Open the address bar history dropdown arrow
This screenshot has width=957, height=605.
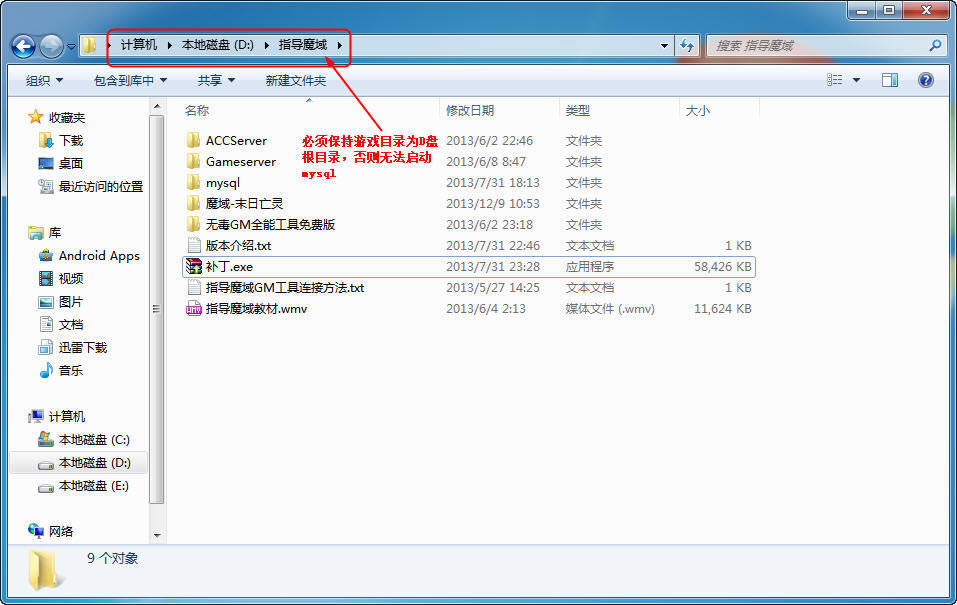click(665, 46)
